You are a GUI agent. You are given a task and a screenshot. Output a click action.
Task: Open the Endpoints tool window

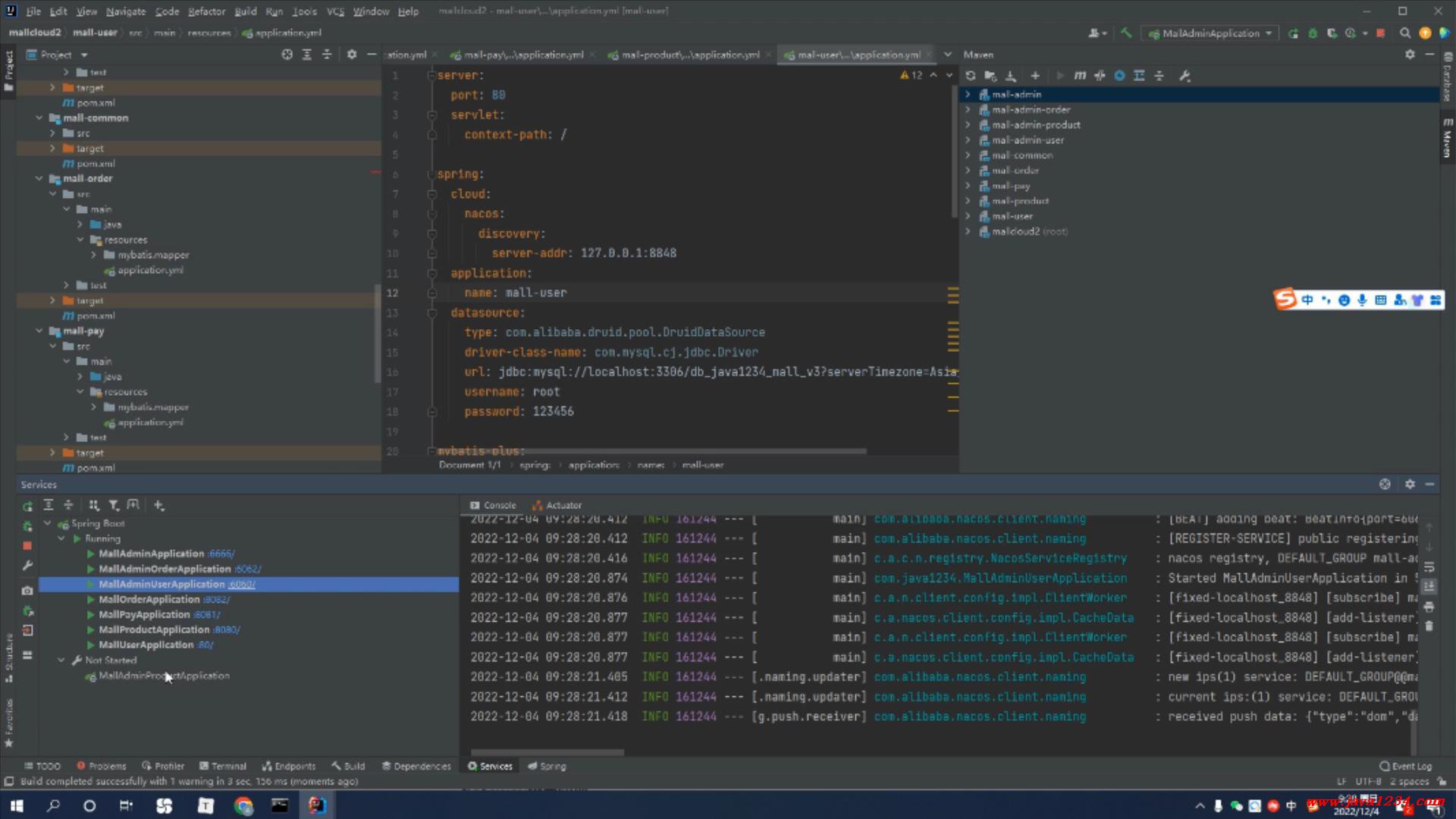click(x=288, y=766)
